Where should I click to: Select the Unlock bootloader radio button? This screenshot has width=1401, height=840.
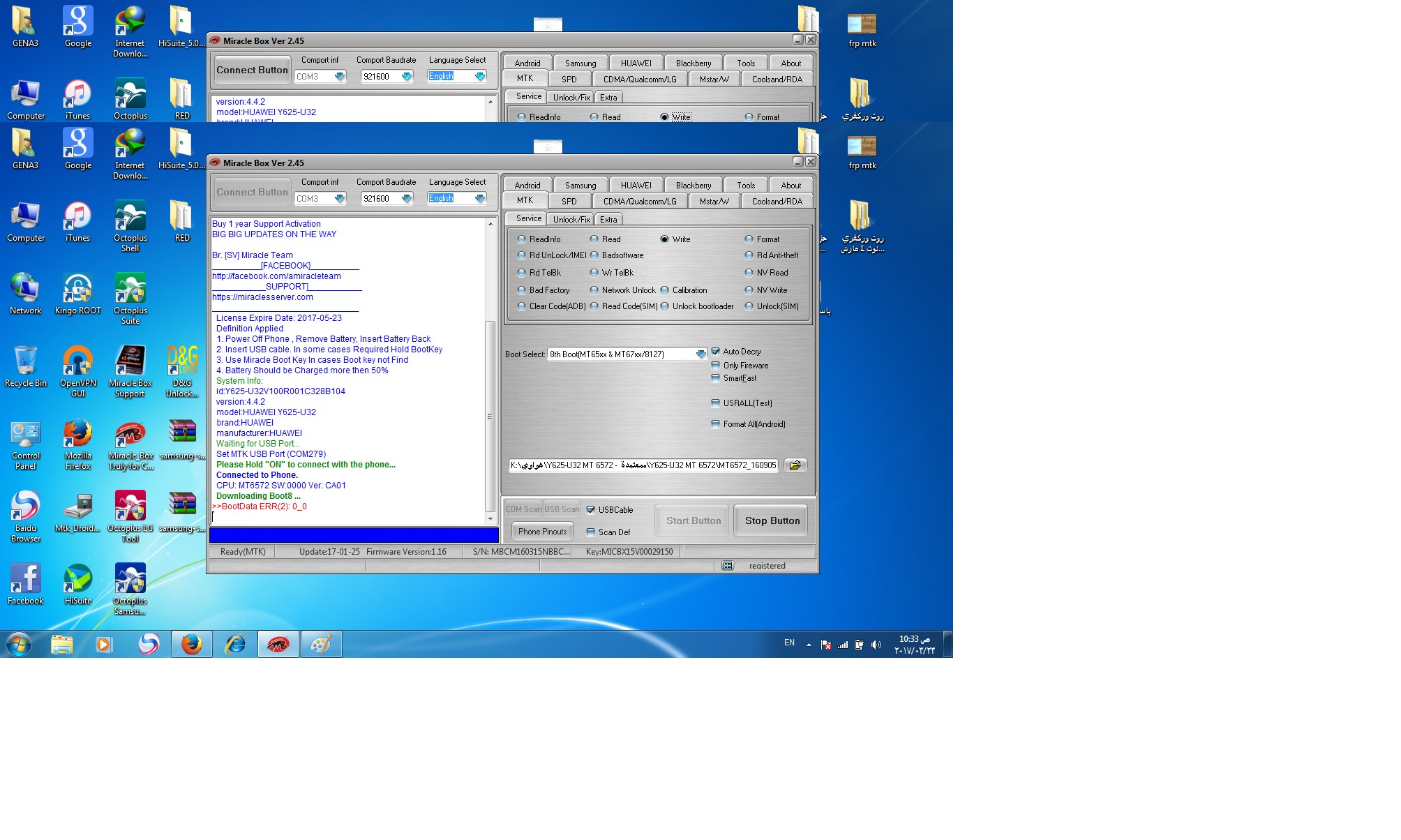[x=697, y=306]
